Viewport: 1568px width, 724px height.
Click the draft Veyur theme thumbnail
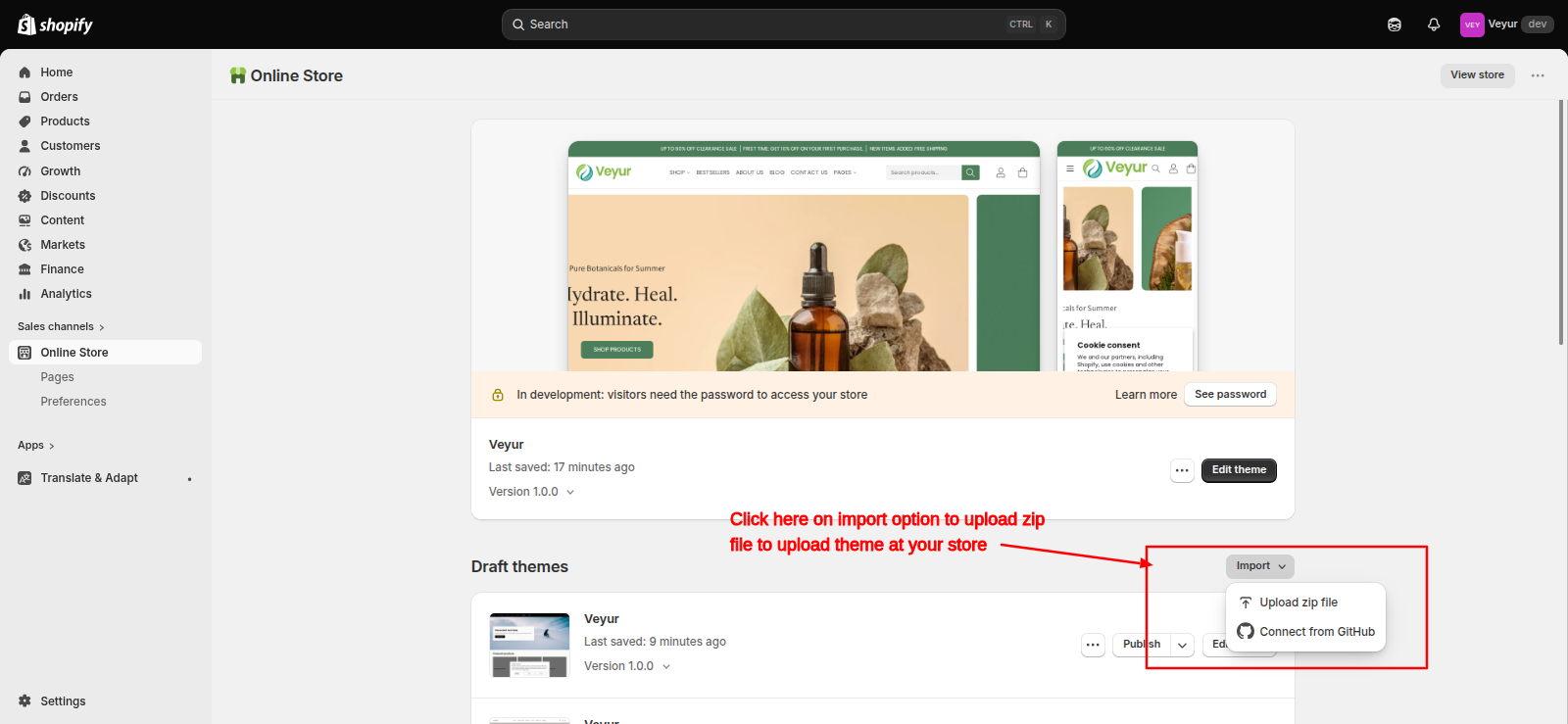(529, 645)
